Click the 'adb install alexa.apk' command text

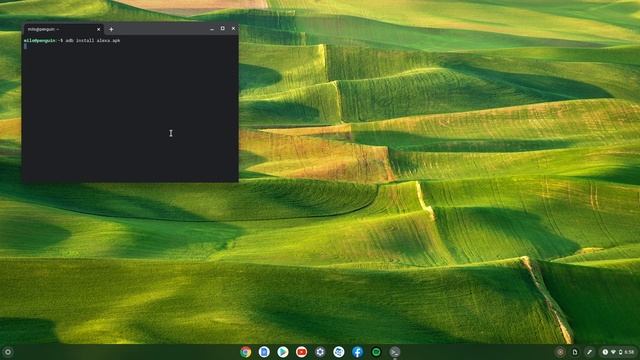point(93,40)
